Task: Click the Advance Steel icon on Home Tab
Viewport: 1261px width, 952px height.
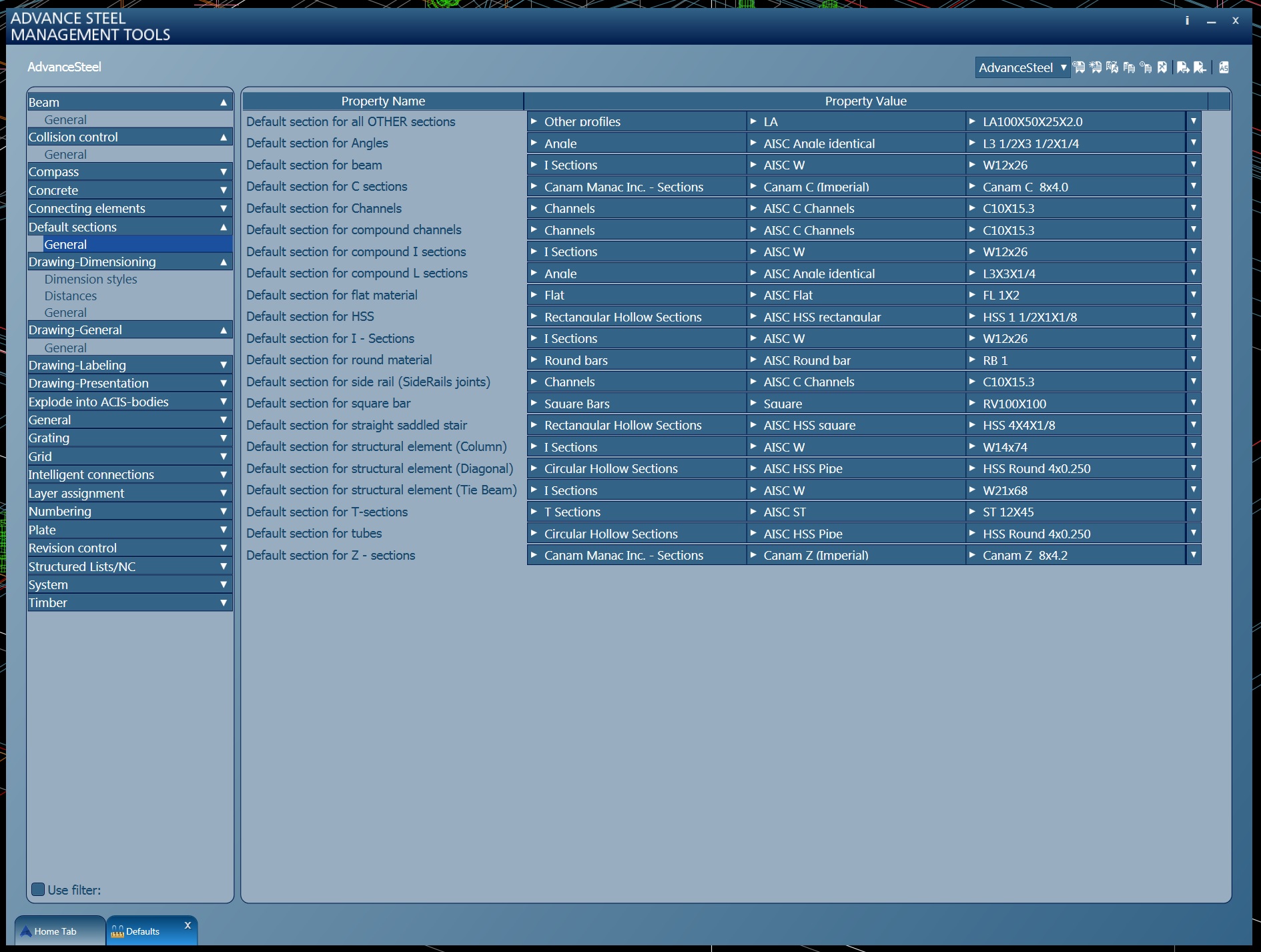Action: pos(26,931)
